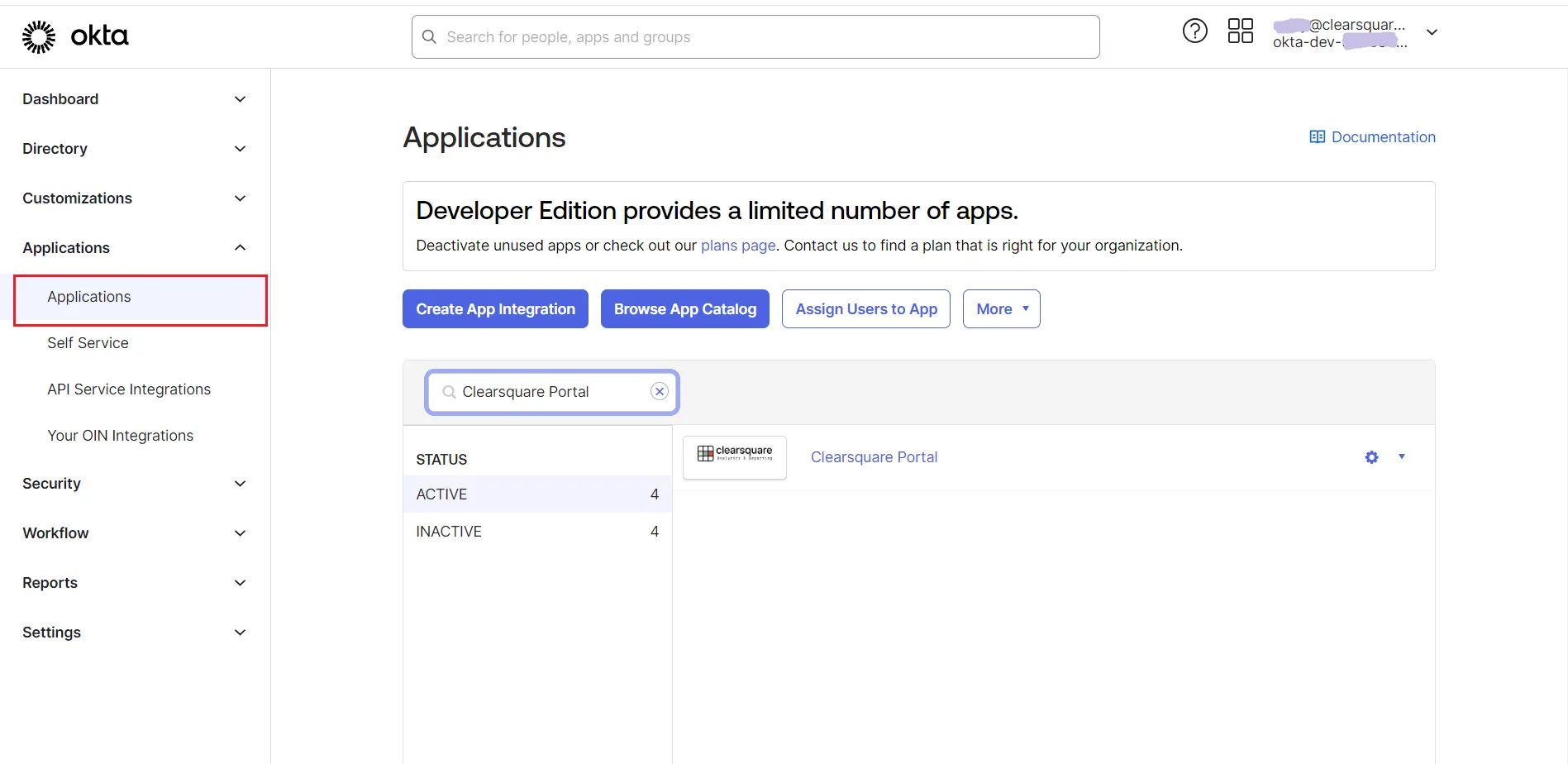The image size is (1568, 764).
Task: Filter by INACTIVE status
Action: click(537, 532)
